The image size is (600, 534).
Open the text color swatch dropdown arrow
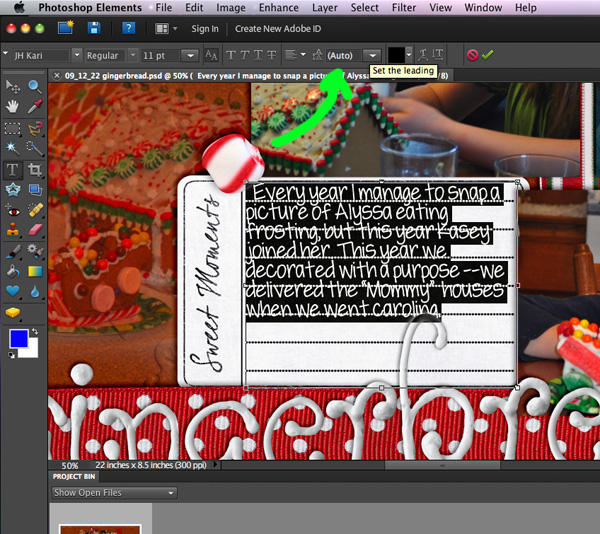pos(409,55)
